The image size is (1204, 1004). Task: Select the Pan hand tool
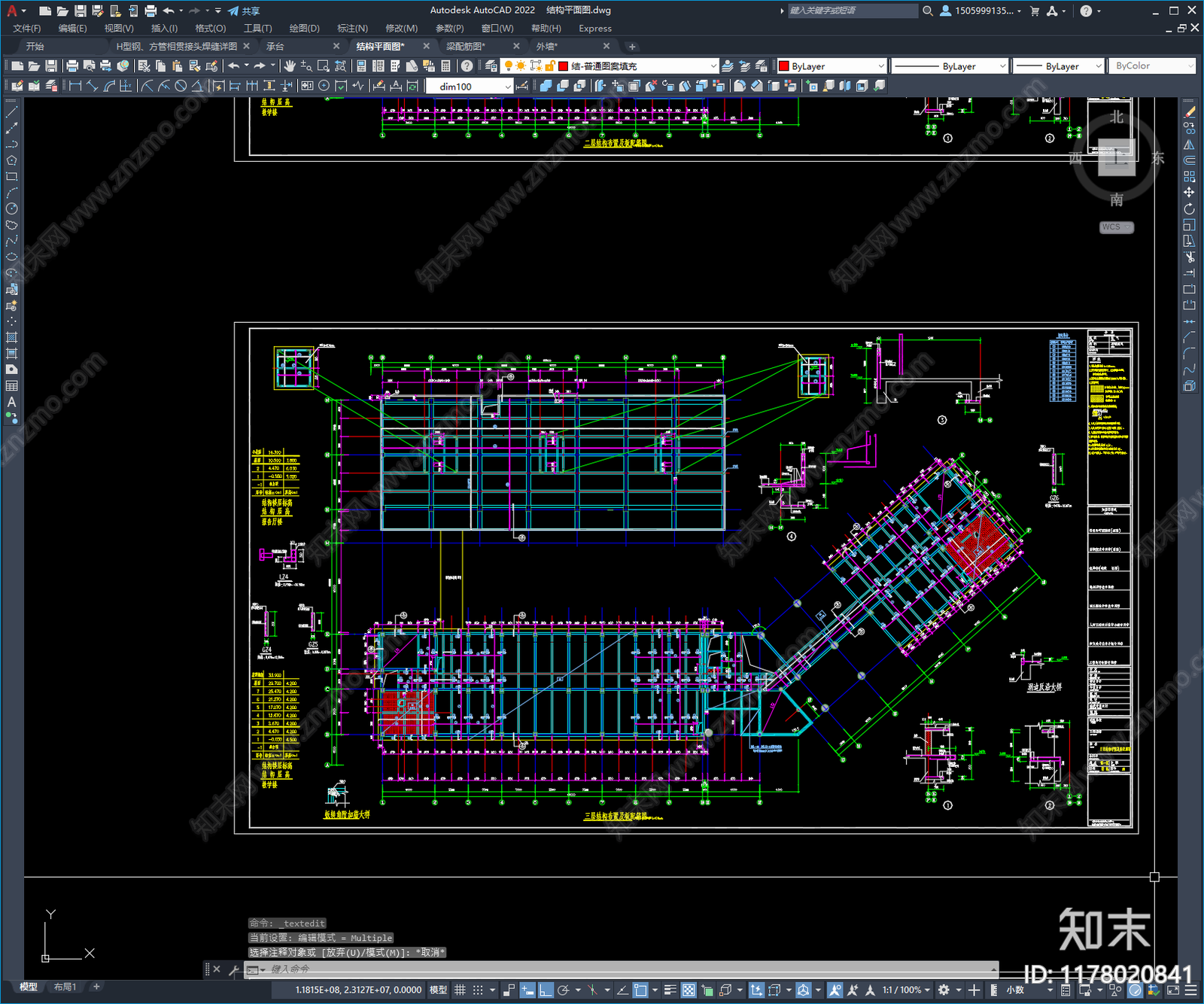click(x=290, y=66)
